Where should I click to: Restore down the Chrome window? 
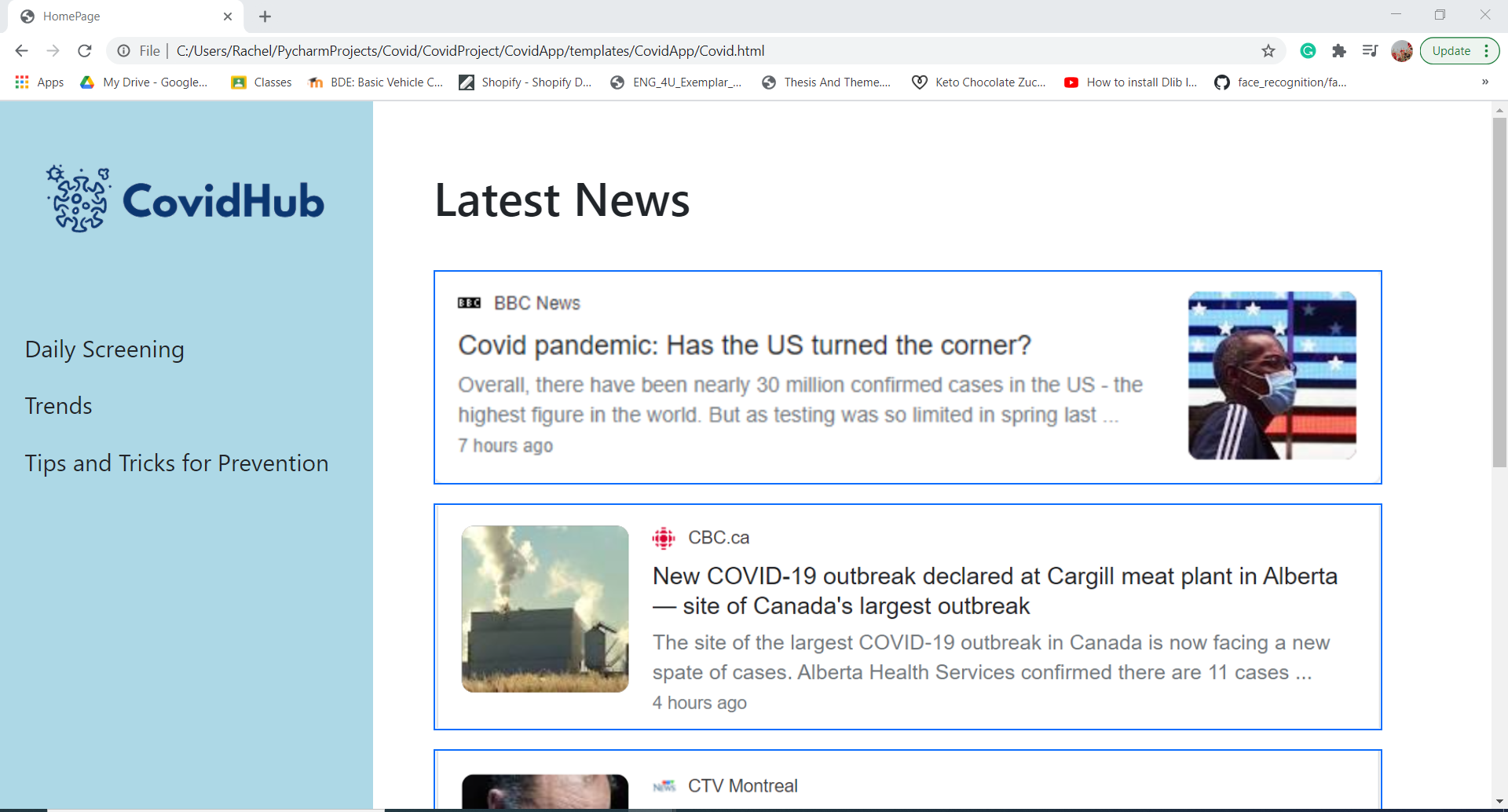point(1440,15)
